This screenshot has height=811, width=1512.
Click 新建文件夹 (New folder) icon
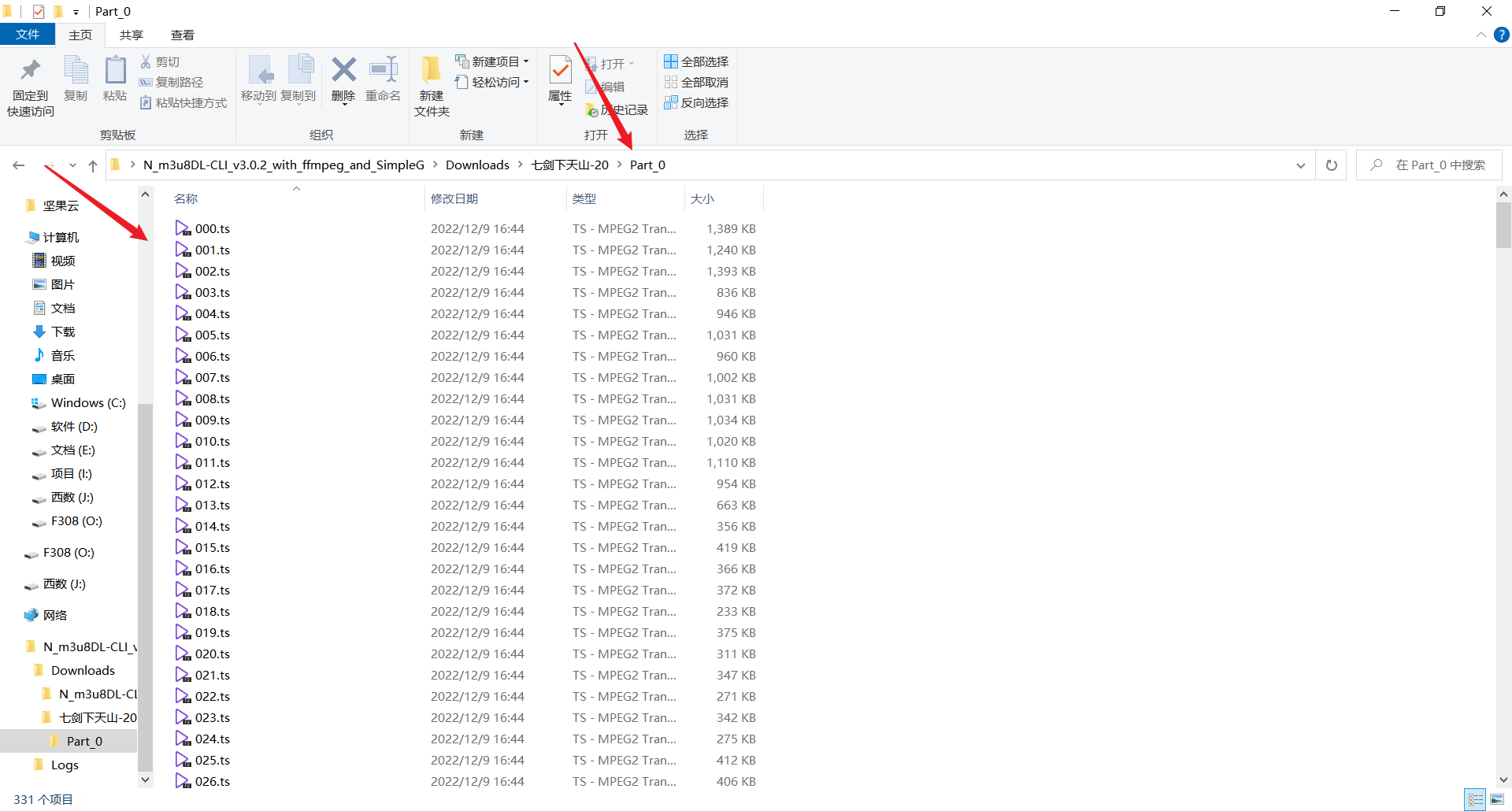pyautogui.click(x=431, y=70)
